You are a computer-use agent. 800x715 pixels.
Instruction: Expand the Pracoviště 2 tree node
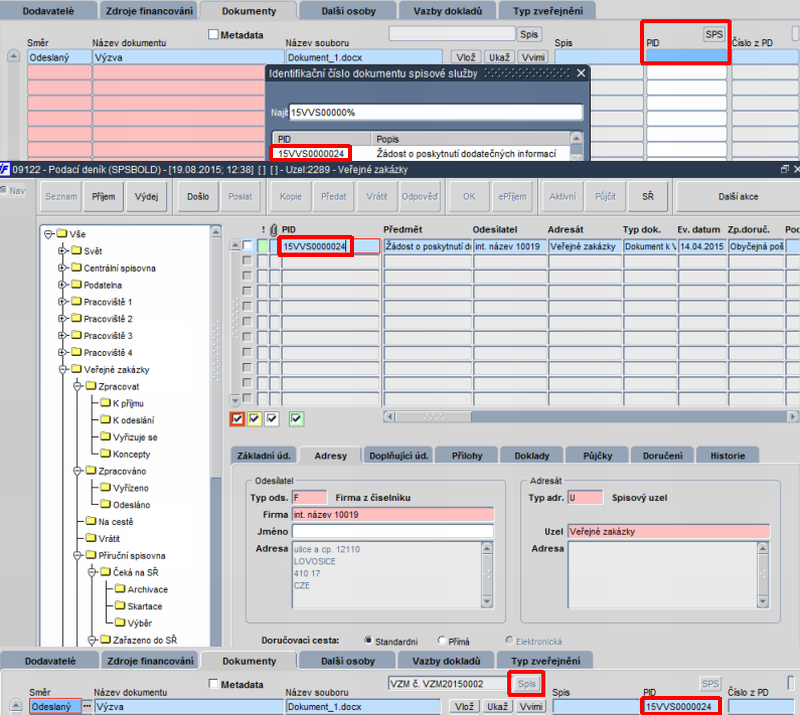coord(62,318)
